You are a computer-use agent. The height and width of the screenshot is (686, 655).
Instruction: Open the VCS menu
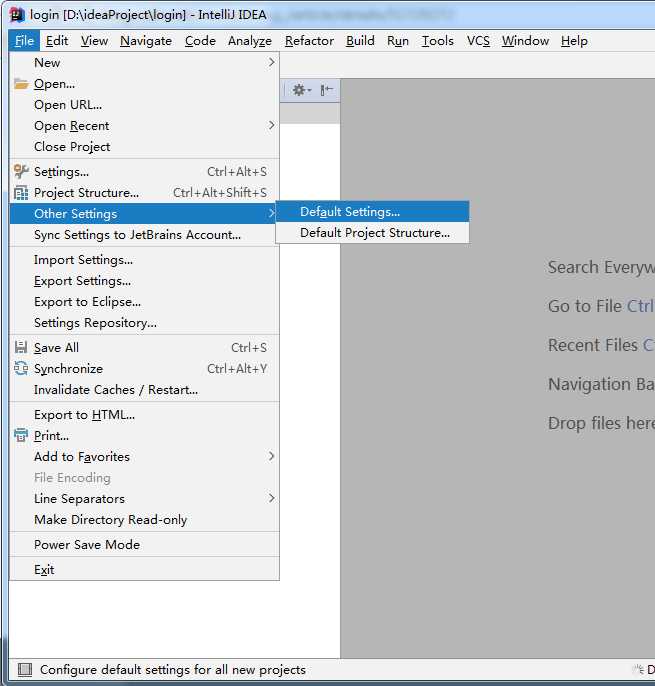click(478, 41)
